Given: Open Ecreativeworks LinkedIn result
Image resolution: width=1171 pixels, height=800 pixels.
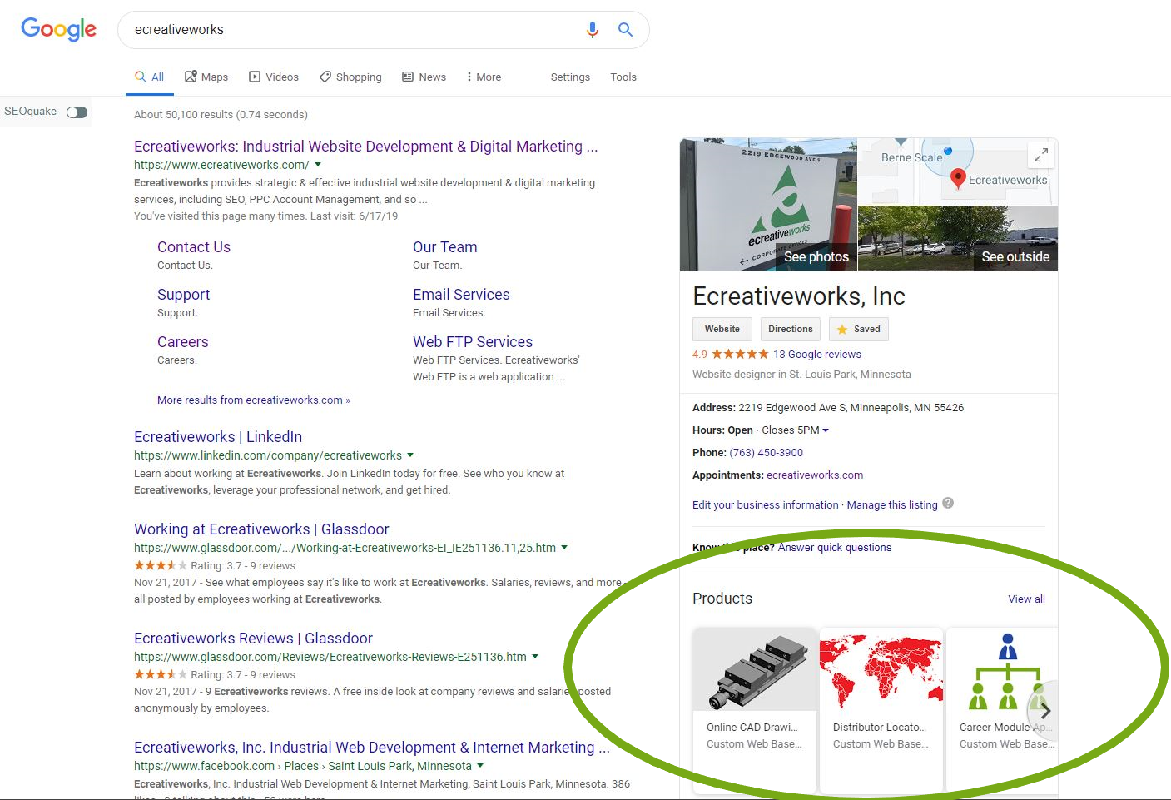Looking at the screenshot, I should [218, 436].
